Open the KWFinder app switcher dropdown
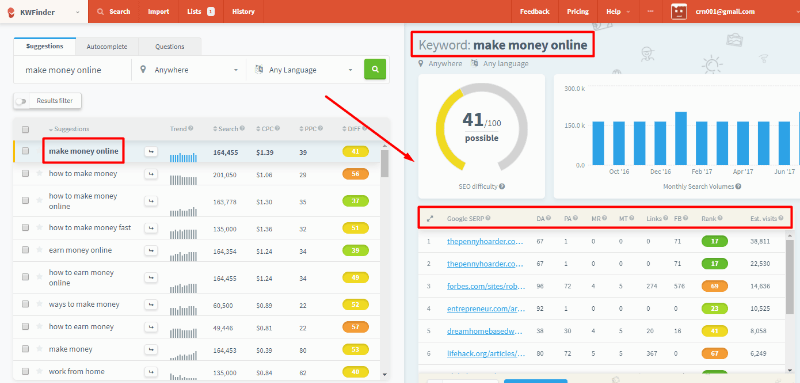This screenshot has width=800, height=383. click(x=78, y=12)
